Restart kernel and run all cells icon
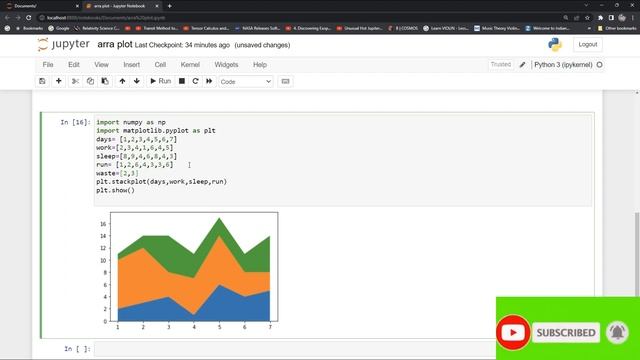 (209, 81)
